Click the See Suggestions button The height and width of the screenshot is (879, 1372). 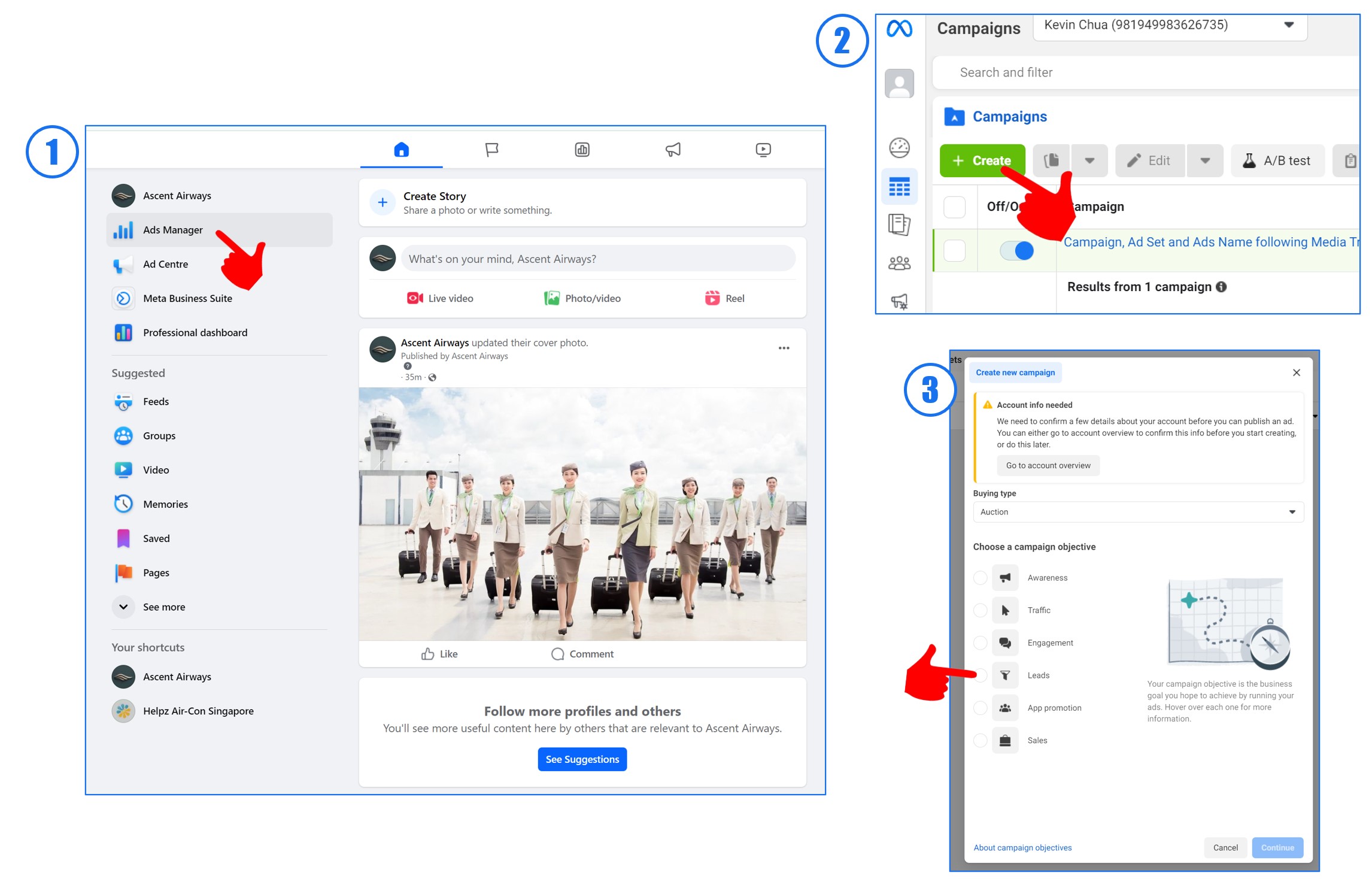click(x=582, y=759)
